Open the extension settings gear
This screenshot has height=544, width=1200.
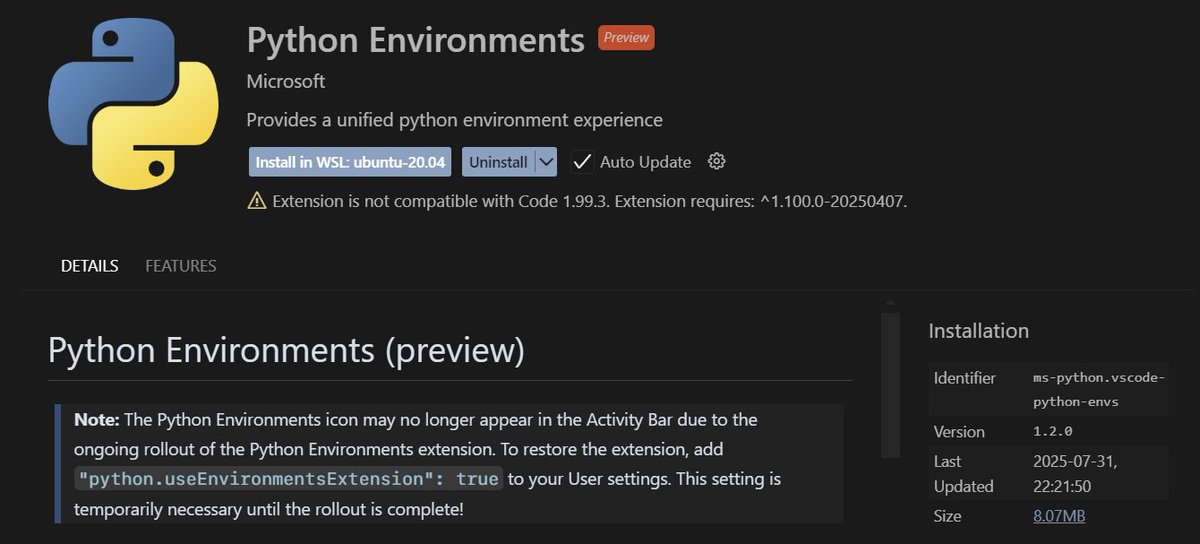pyautogui.click(x=716, y=161)
